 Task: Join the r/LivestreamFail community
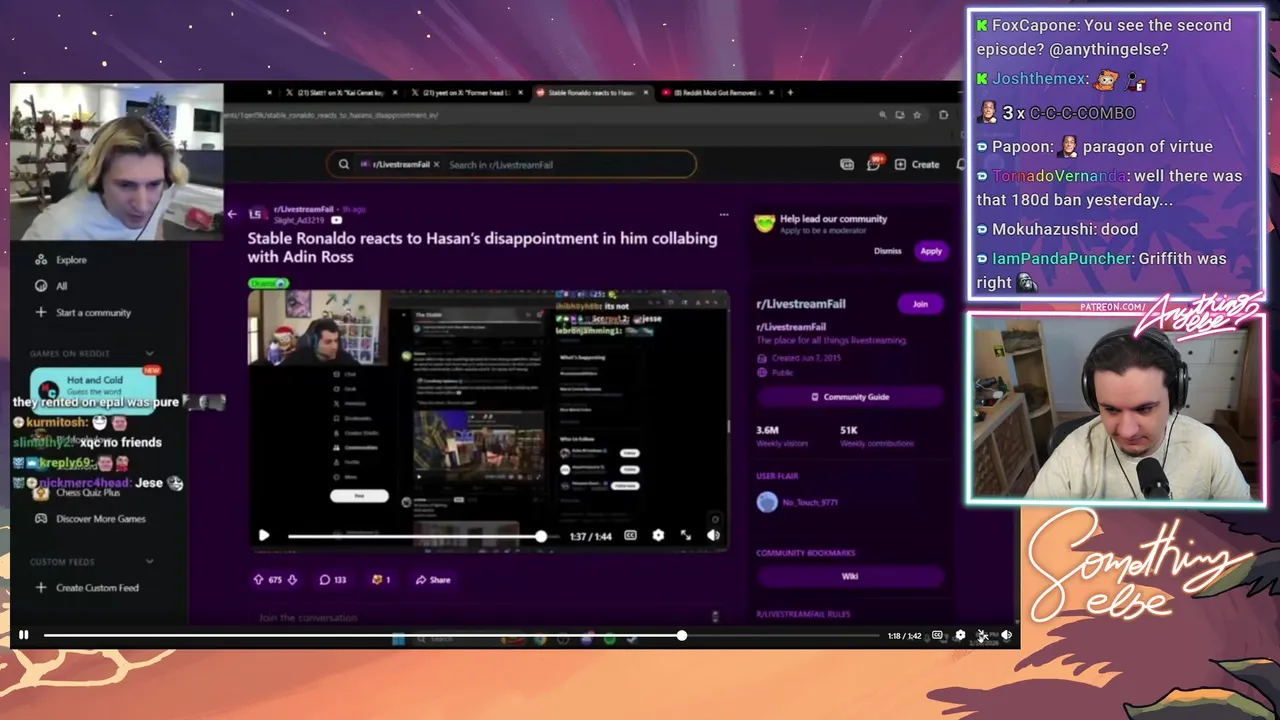click(920, 304)
